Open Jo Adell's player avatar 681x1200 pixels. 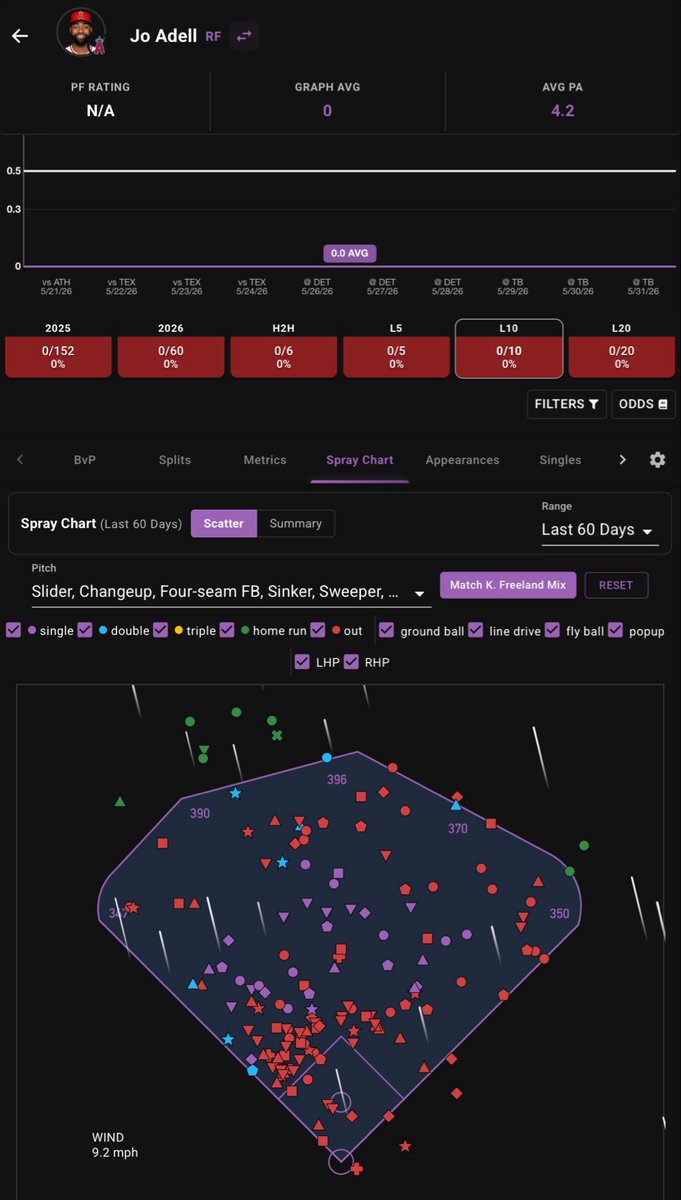(x=81, y=33)
